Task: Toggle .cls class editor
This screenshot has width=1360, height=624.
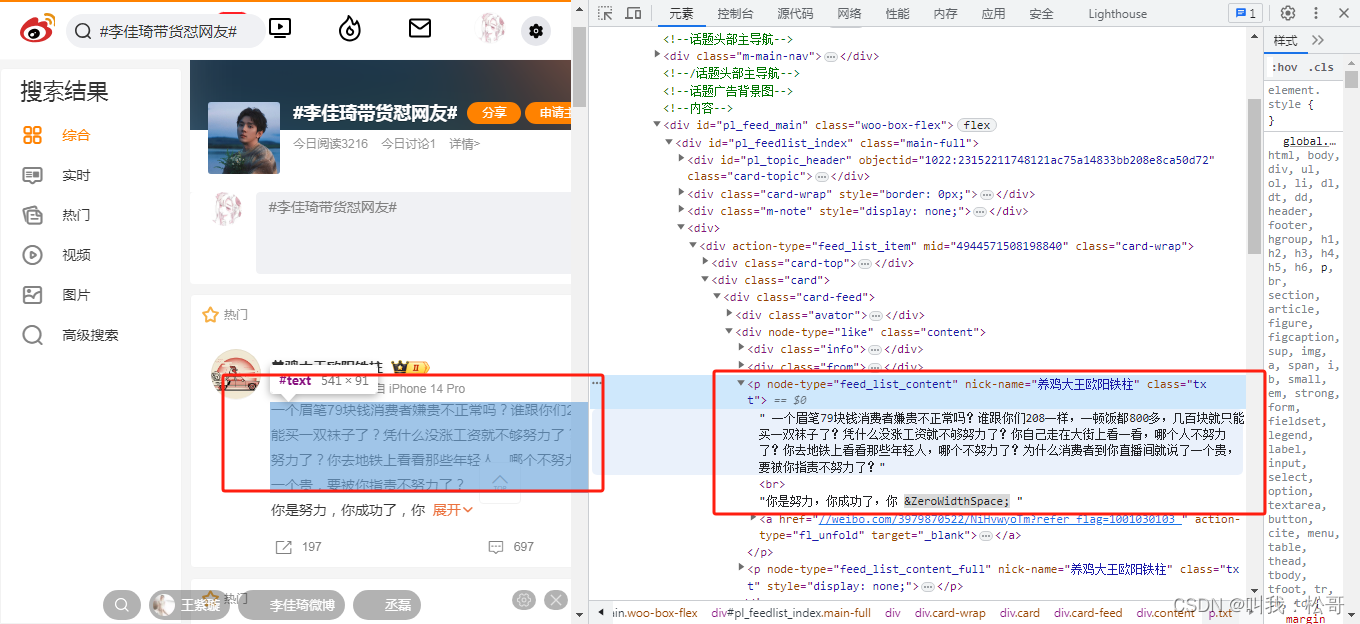Action: click(1322, 67)
